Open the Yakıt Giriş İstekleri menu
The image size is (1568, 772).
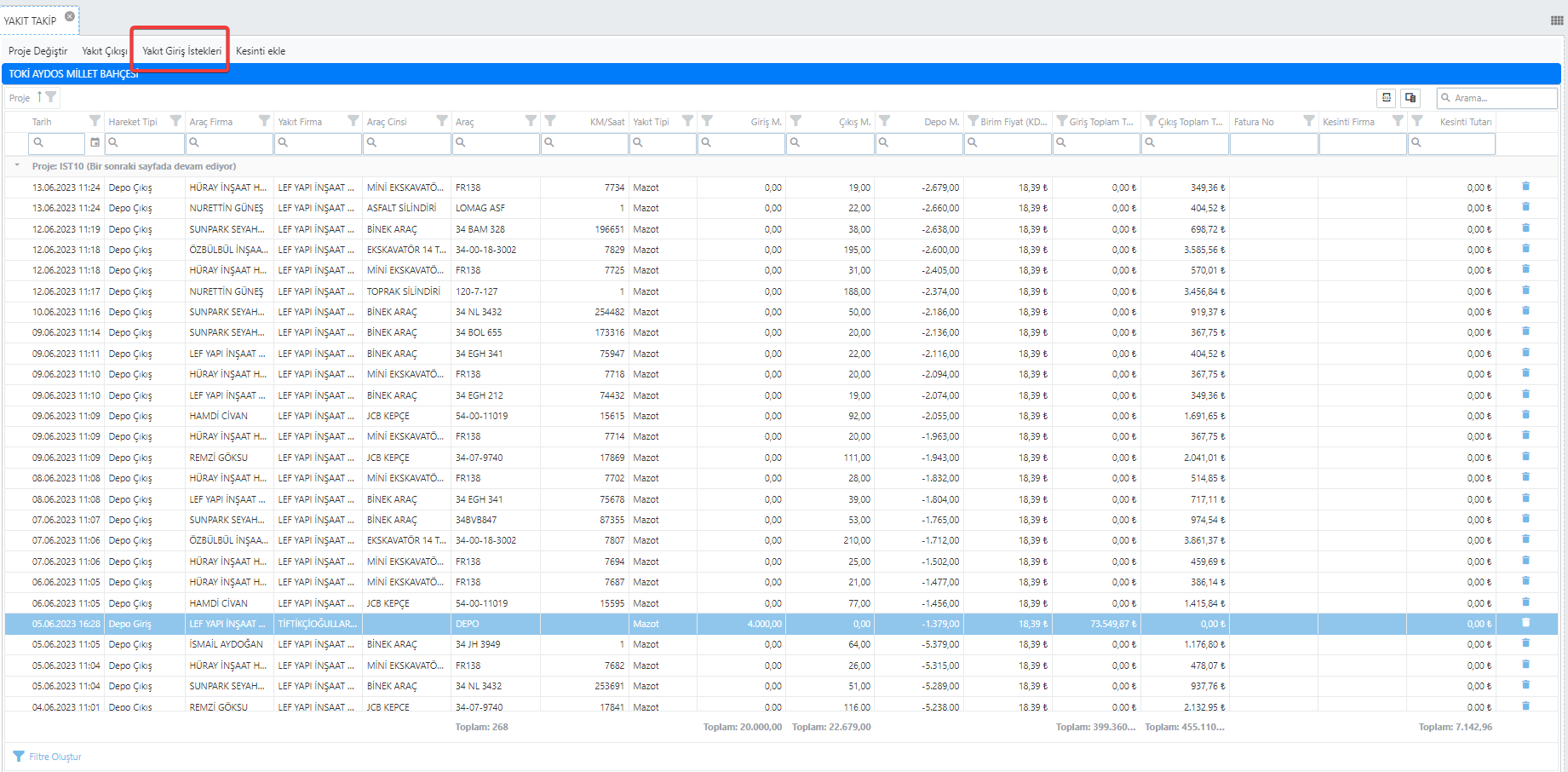click(x=181, y=51)
